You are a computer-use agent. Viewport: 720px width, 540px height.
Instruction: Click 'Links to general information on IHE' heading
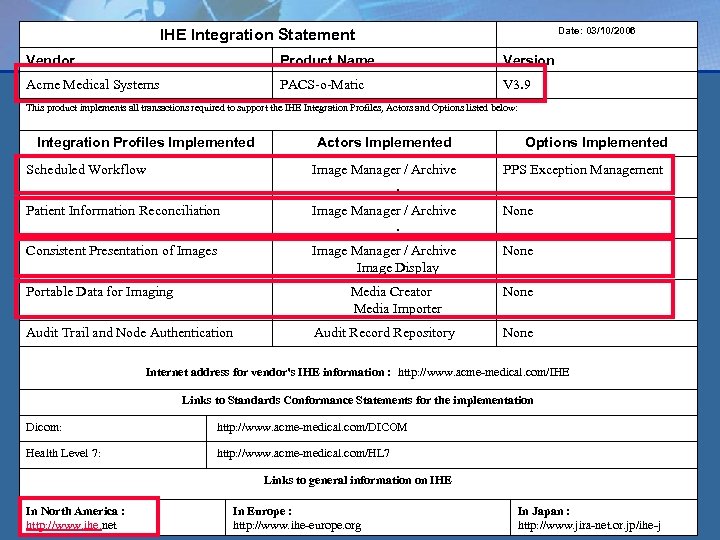point(358,480)
